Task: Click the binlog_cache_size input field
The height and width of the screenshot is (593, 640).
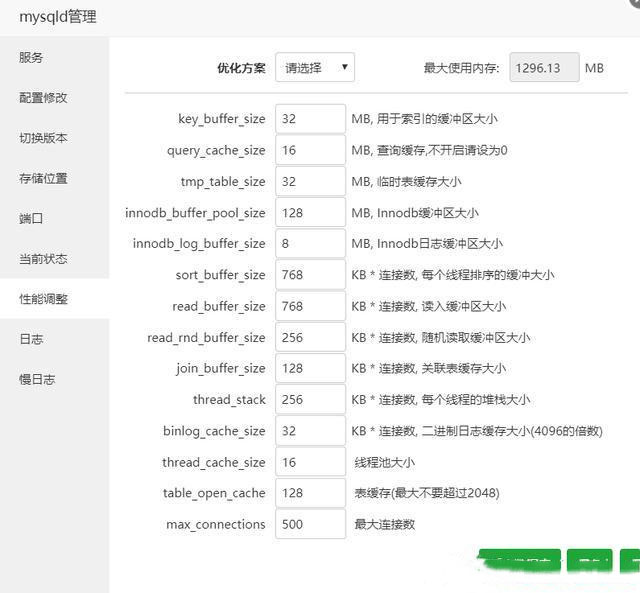Action: click(x=310, y=431)
